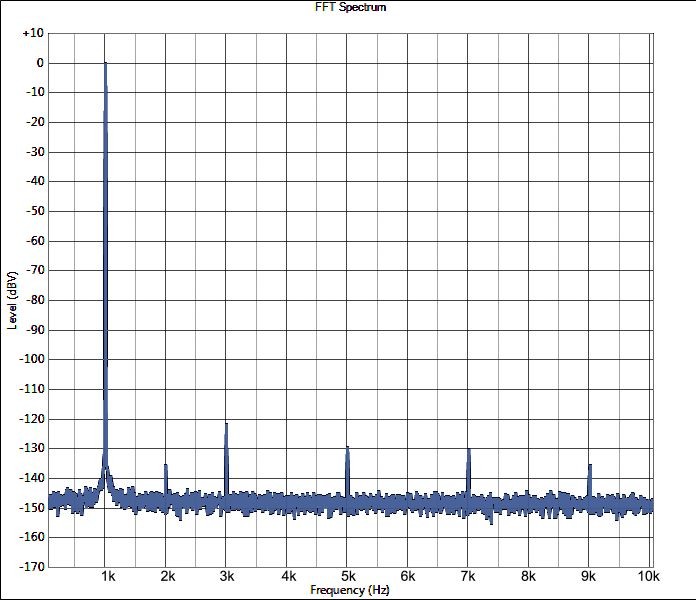Click the -90 level axis tick

pyautogui.click(x=35, y=330)
